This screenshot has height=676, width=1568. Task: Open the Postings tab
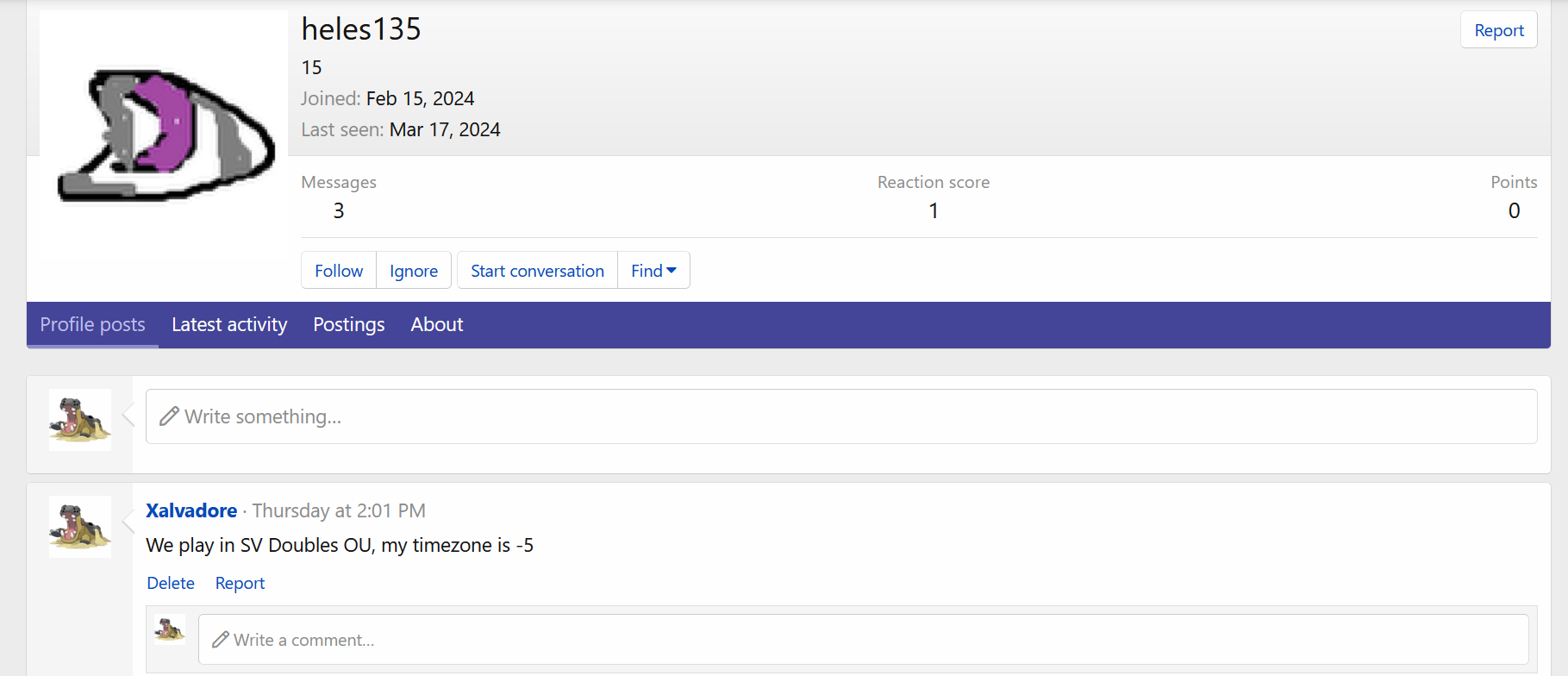[x=349, y=325]
